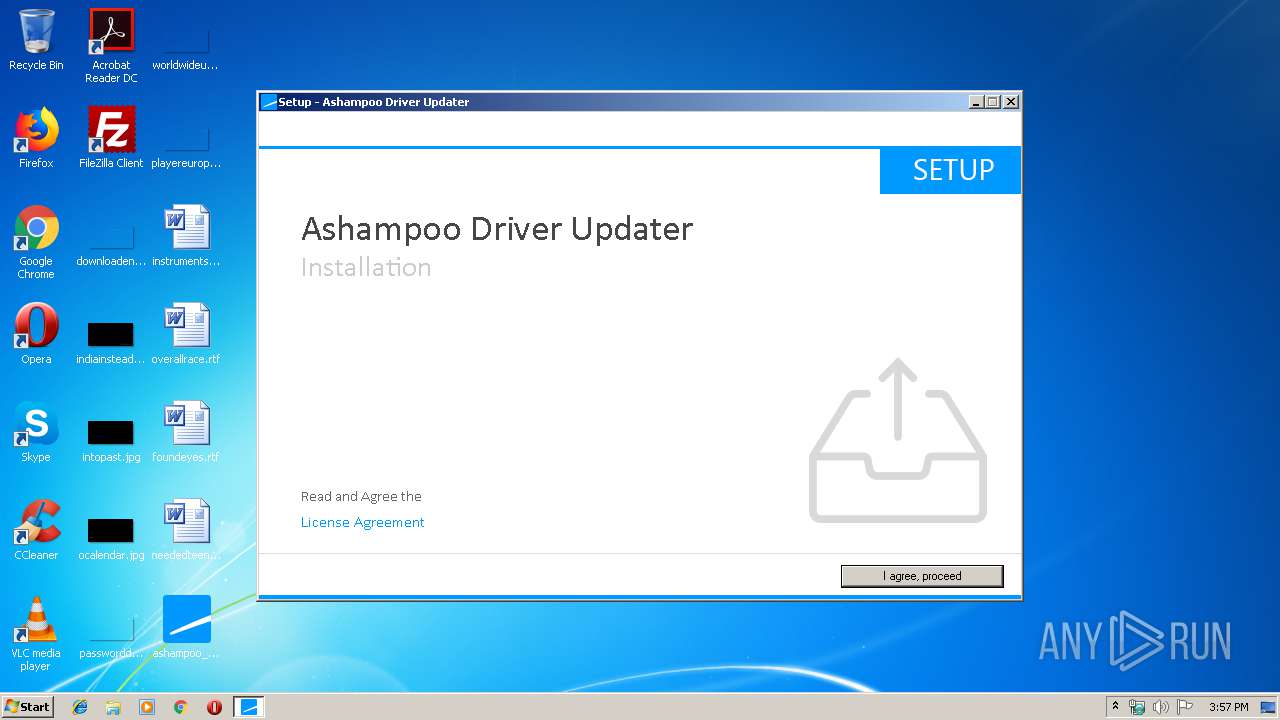Select the neededteen... document icon
Image resolution: width=1280 pixels, height=720 pixels.
[x=186, y=530]
